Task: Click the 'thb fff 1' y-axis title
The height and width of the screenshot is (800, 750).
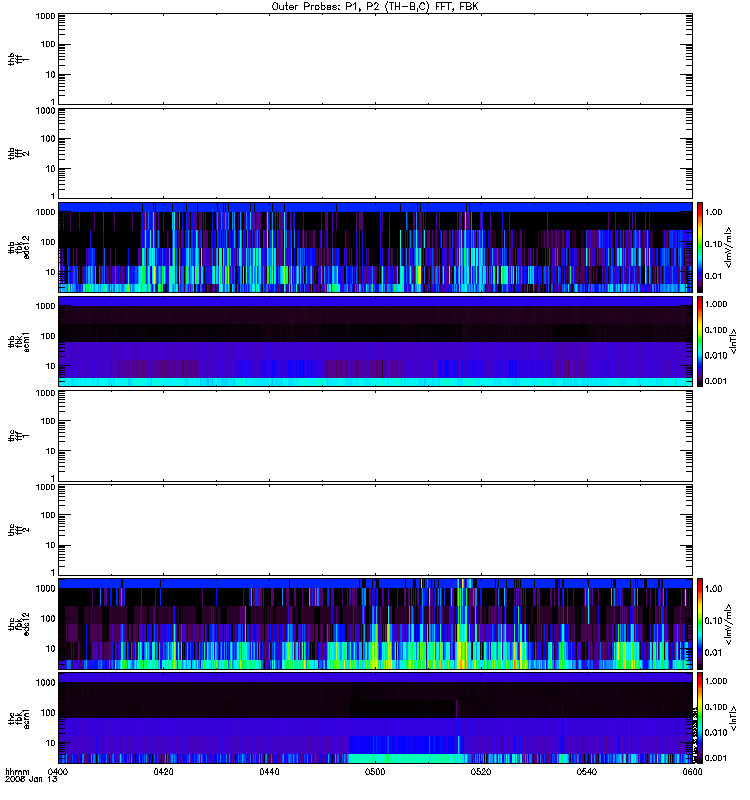Action: 19,59
